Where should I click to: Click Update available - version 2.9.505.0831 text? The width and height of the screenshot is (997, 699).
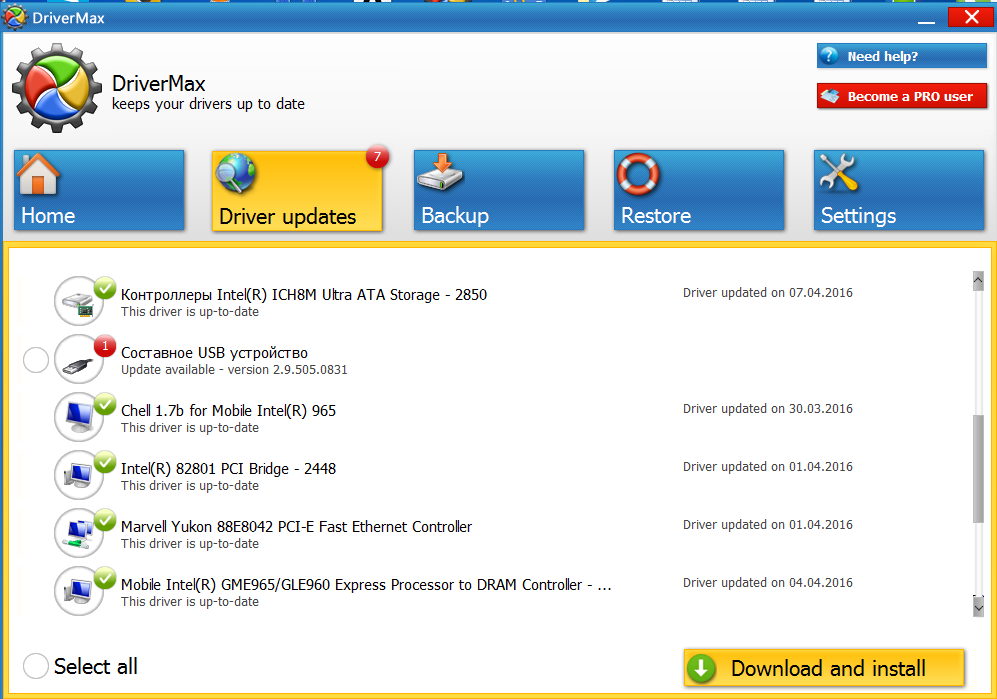pos(234,370)
